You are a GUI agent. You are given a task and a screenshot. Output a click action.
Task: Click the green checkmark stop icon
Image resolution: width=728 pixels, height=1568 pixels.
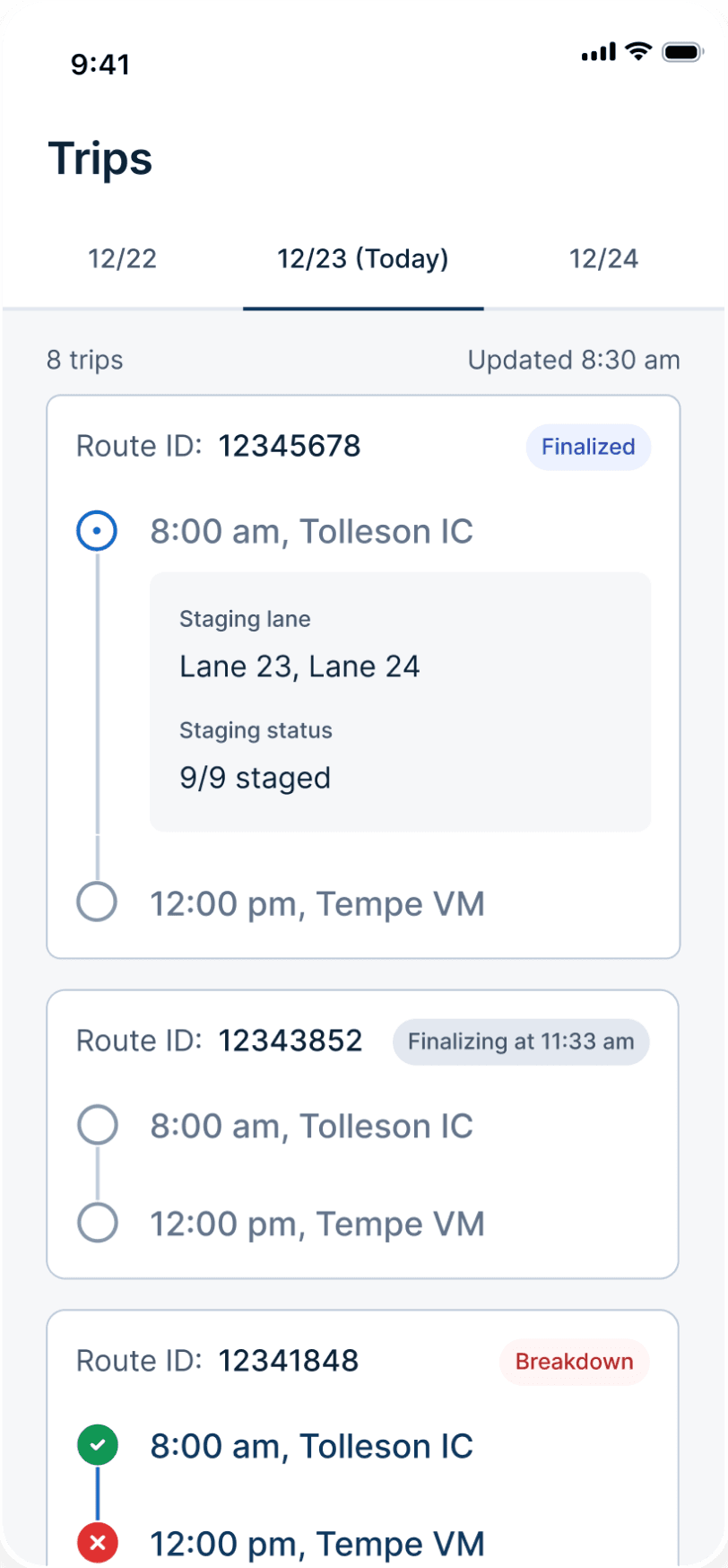coord(98,1445)
